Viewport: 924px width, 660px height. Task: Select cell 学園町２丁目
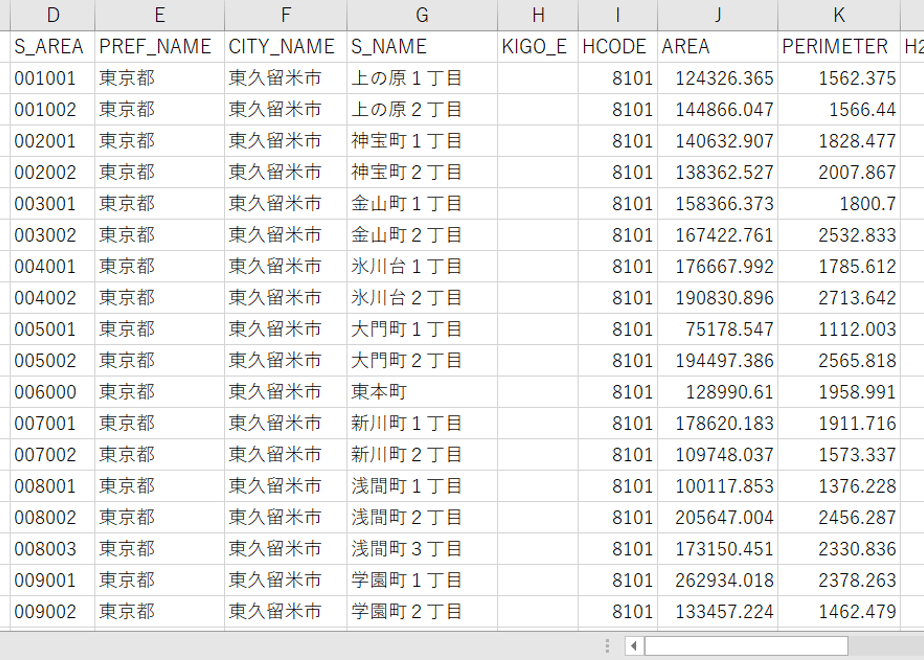point(422,611)
